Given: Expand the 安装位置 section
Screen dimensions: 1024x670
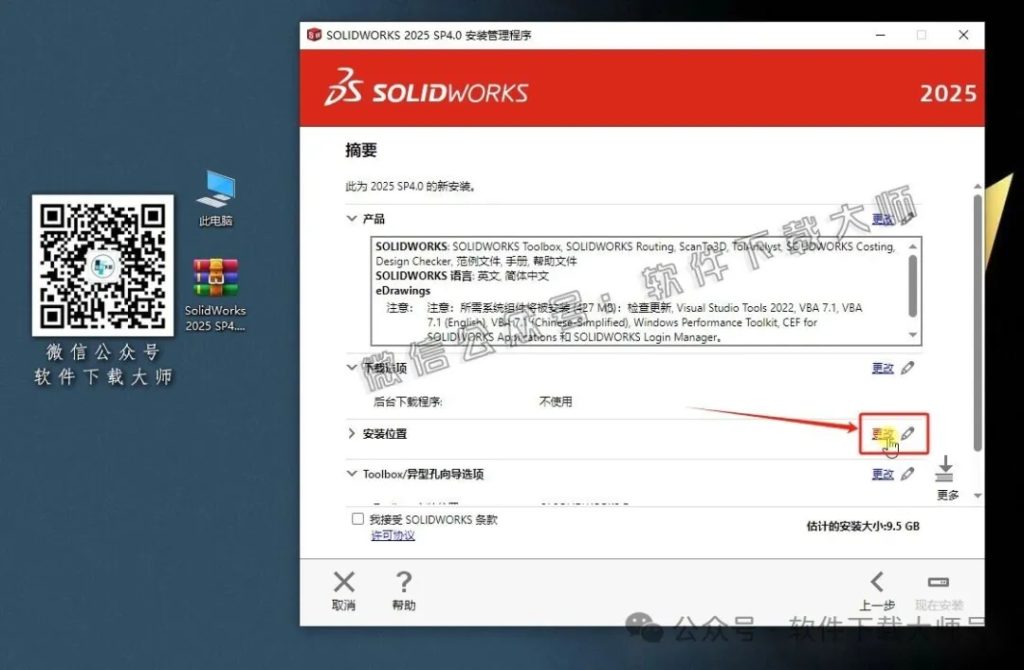Looking at the screenshot, I should coord(352,433).
